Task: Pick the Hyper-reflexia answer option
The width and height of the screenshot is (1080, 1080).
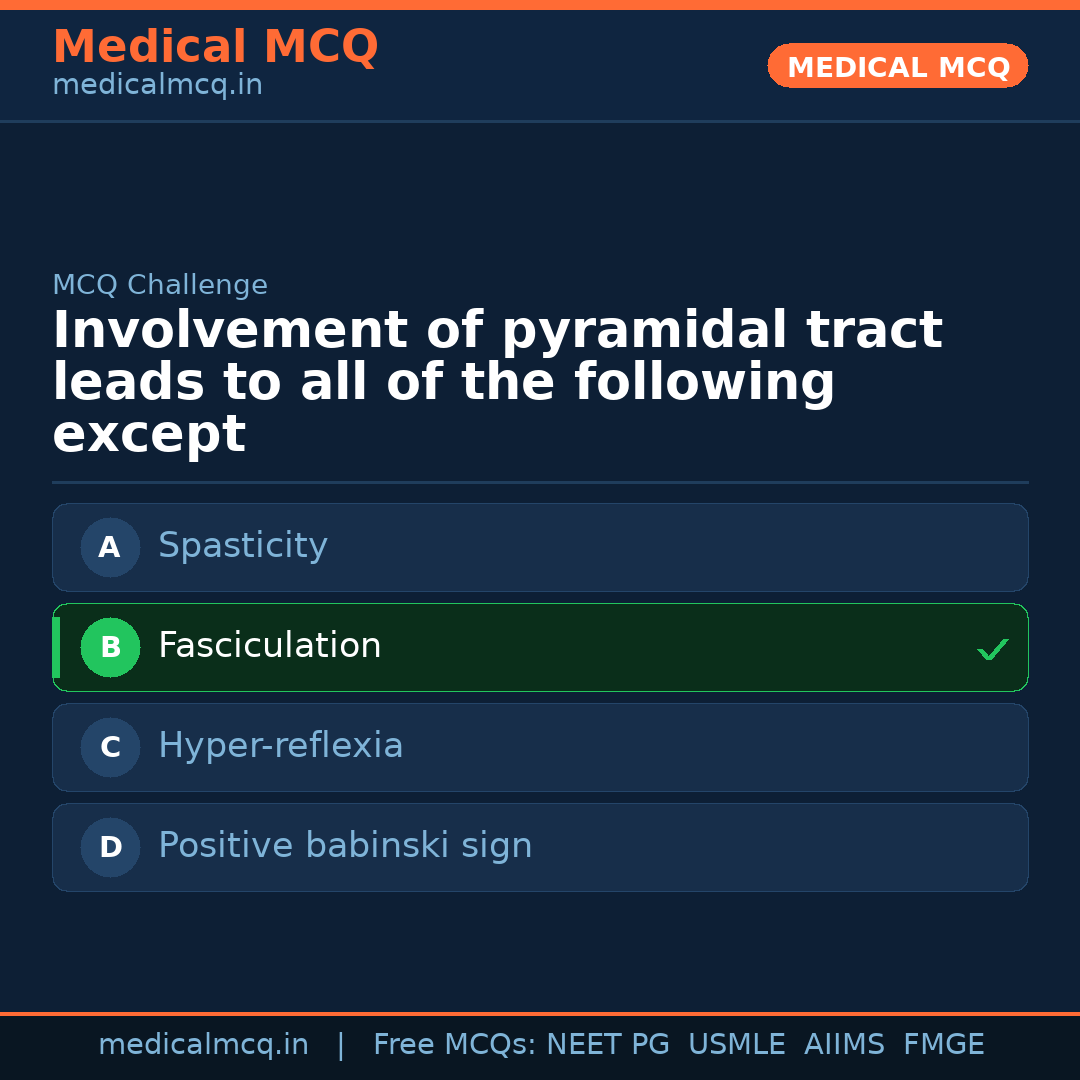Action: (x=281, y=746)
